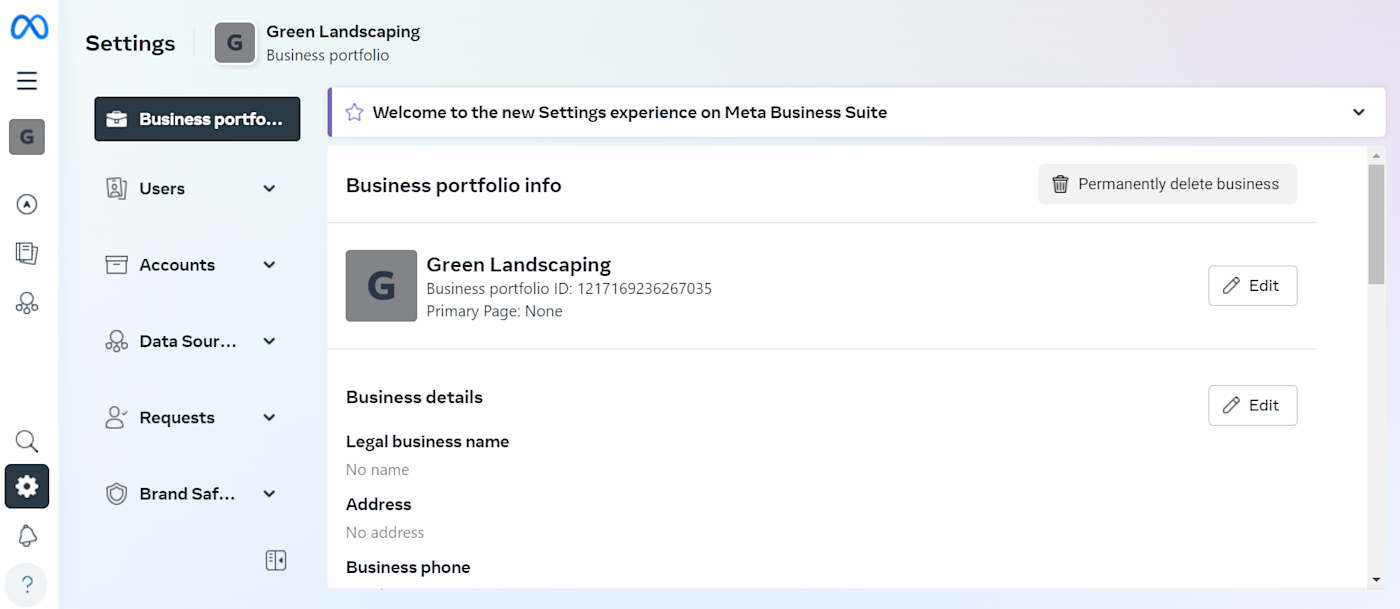Open the hamburger menu icon
Viewport: 1400px width, 609px height.
(27, 81)
